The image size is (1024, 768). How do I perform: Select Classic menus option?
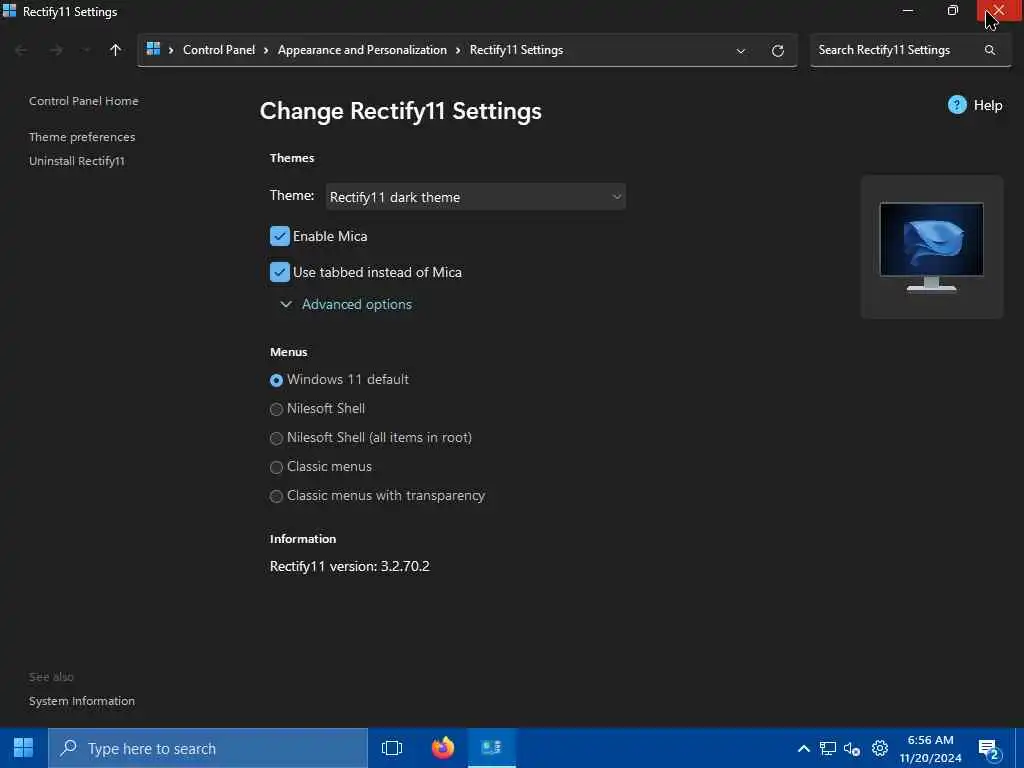[276, 467]
